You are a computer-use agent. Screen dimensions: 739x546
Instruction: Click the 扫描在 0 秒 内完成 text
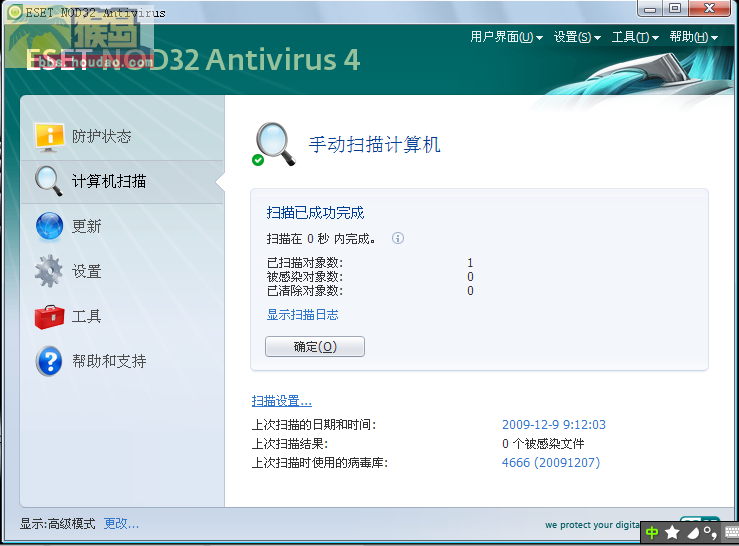321,239
